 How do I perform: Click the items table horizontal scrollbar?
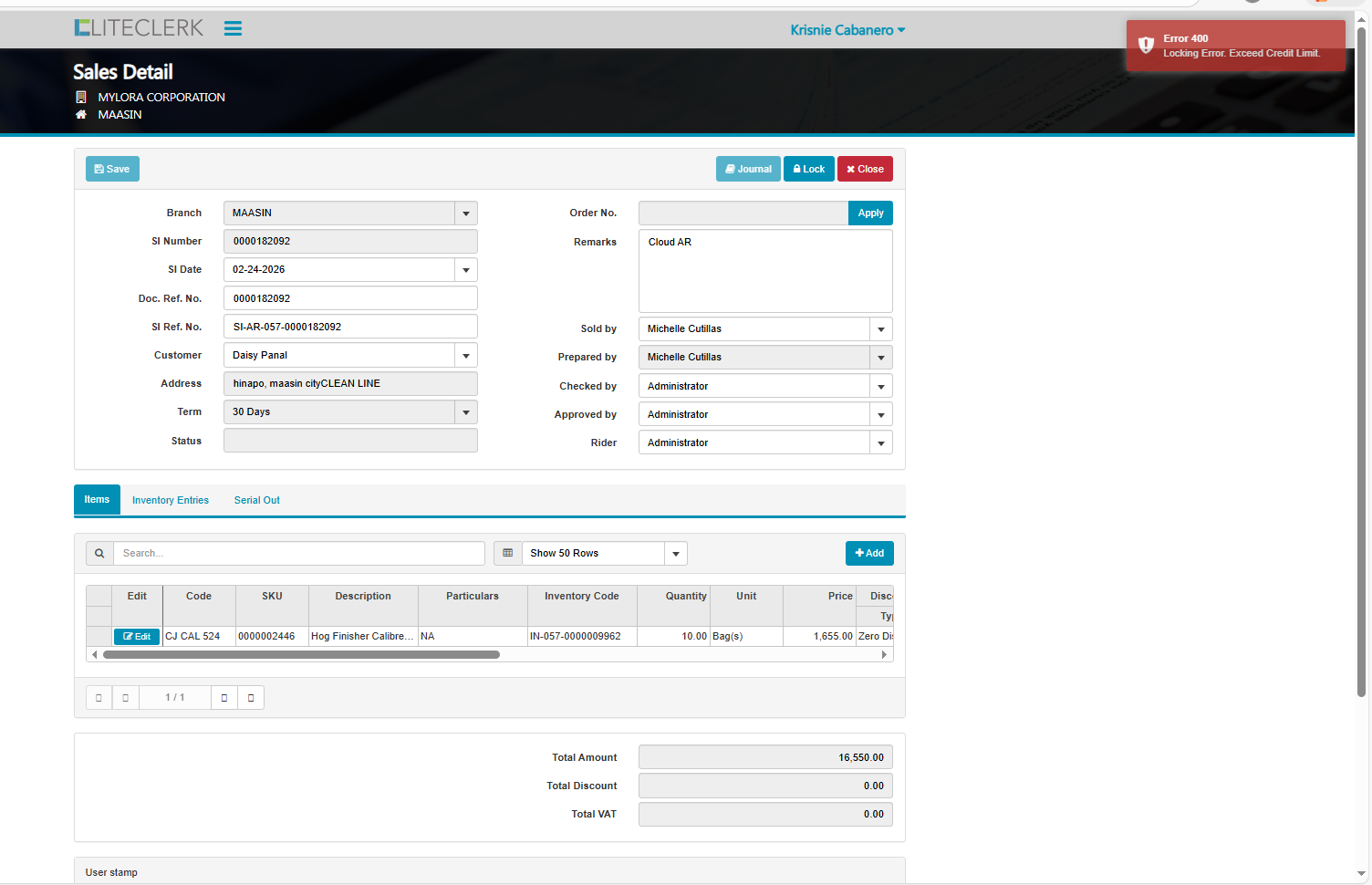point(301,654)
